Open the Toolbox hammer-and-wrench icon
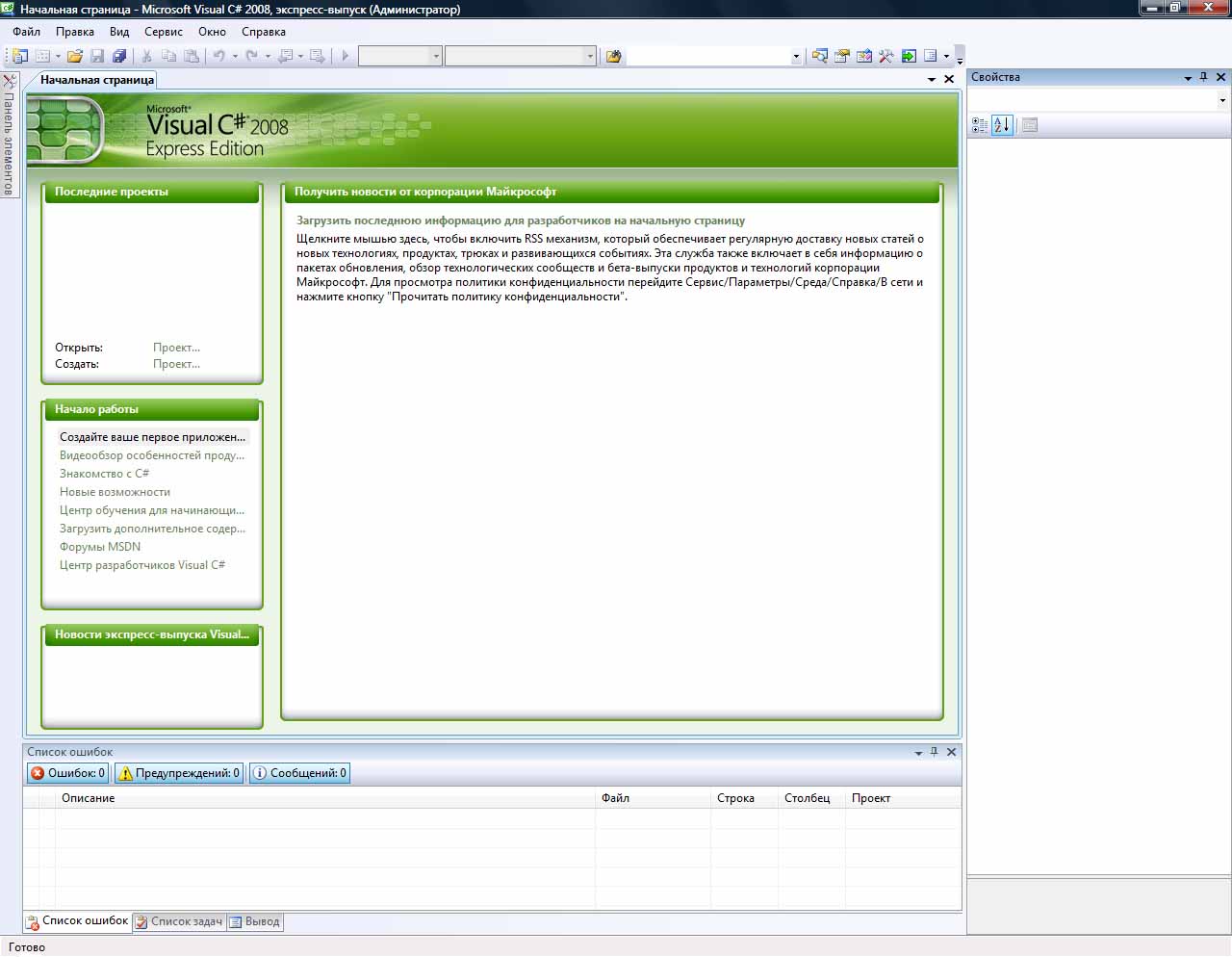 point(886,56)
